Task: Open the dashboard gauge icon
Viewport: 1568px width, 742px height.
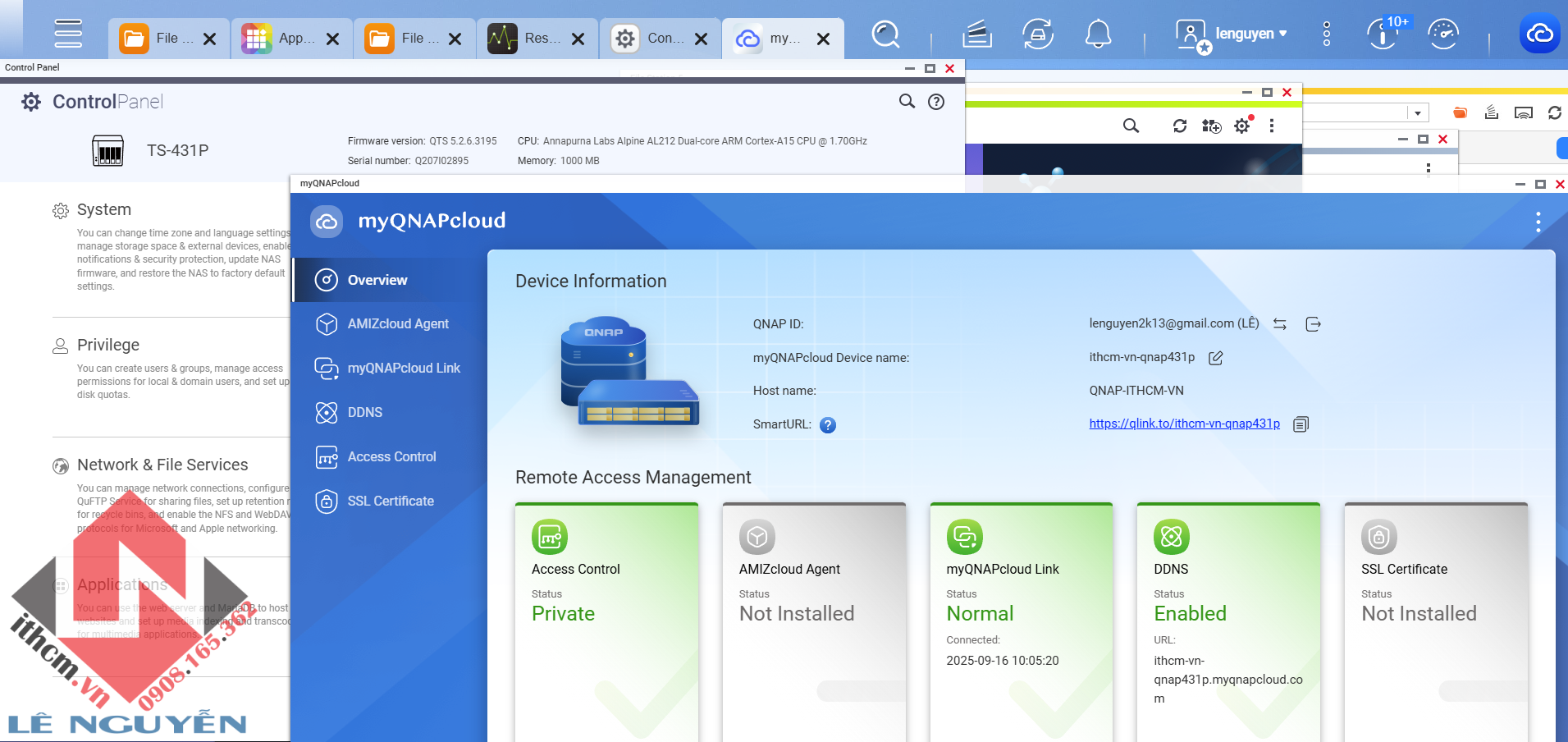Action: tap(1443, 34)
